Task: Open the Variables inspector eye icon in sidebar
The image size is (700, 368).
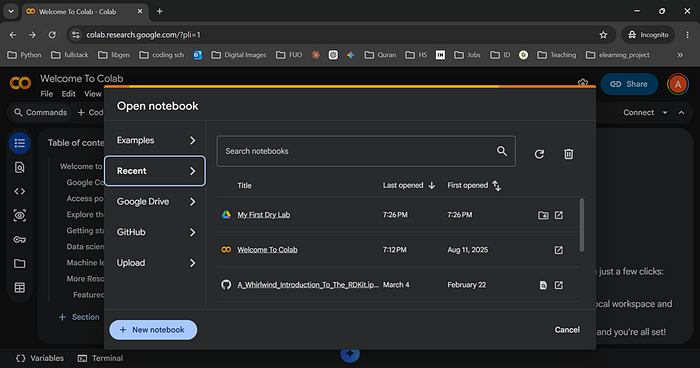Action: [x=20, y=216]
